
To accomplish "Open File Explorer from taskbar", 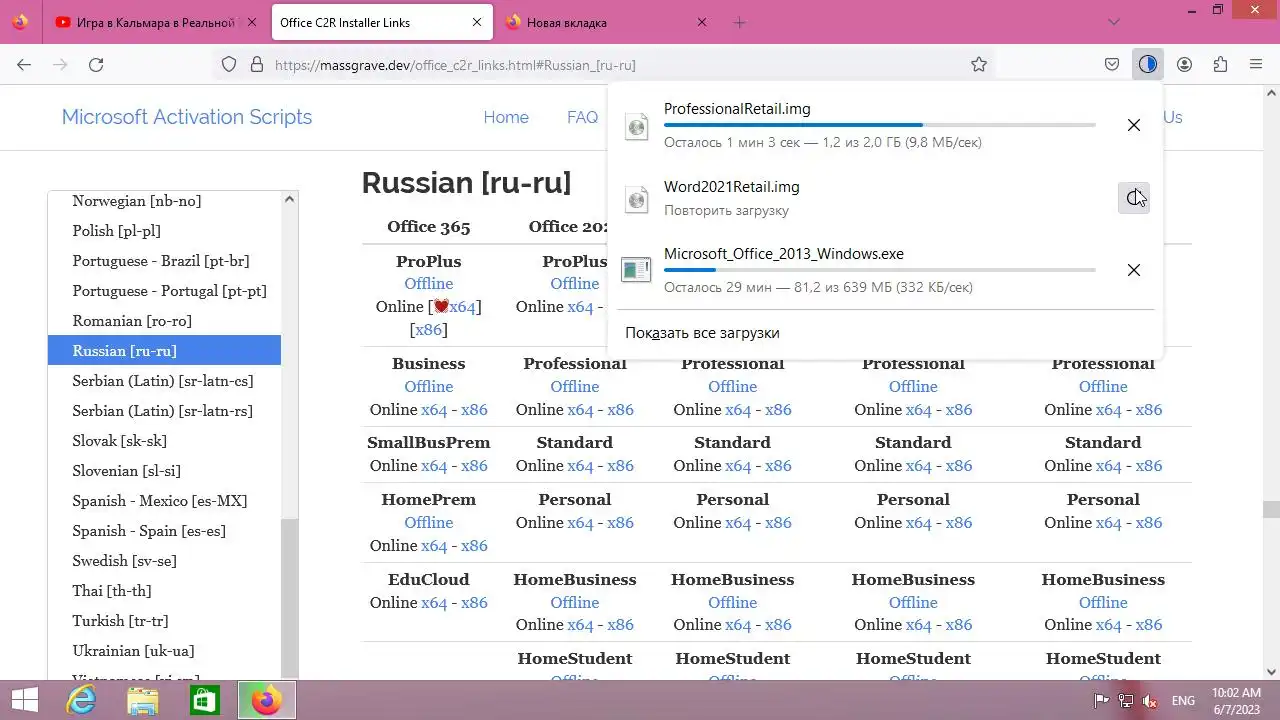I will tap(143, 700).
